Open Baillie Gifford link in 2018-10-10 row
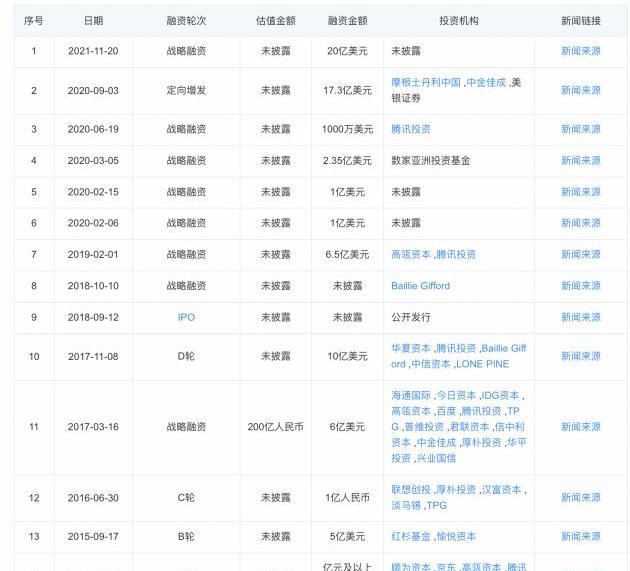630x571 pixels. click(421, 286)
